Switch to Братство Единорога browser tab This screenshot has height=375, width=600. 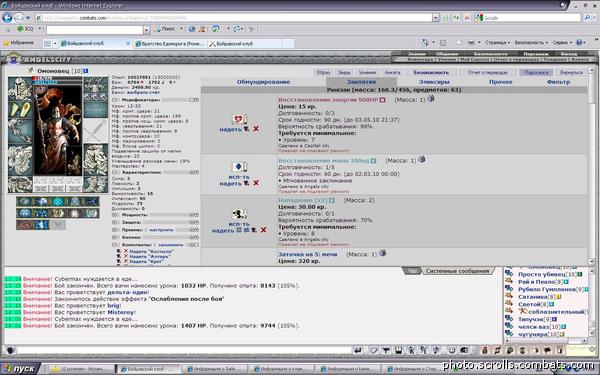pyautogui.click(x=170, y=44)
